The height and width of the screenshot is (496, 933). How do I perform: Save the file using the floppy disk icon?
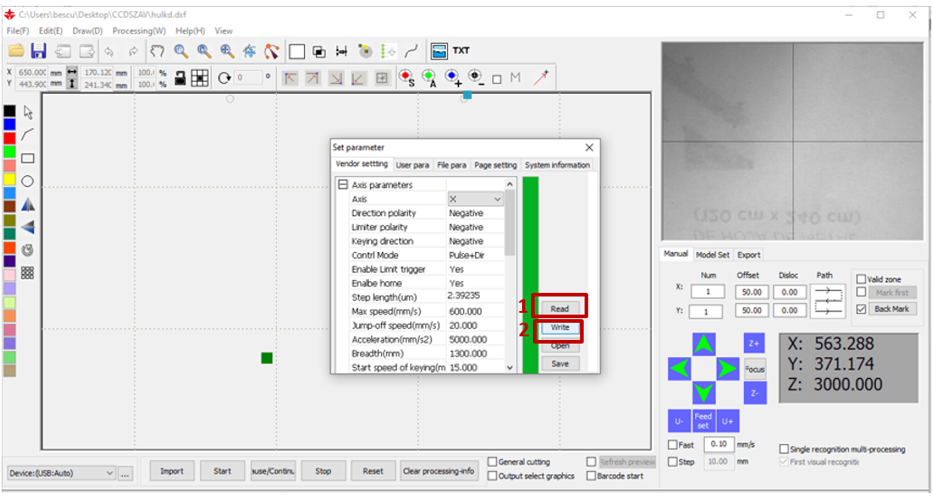[39, 51]
